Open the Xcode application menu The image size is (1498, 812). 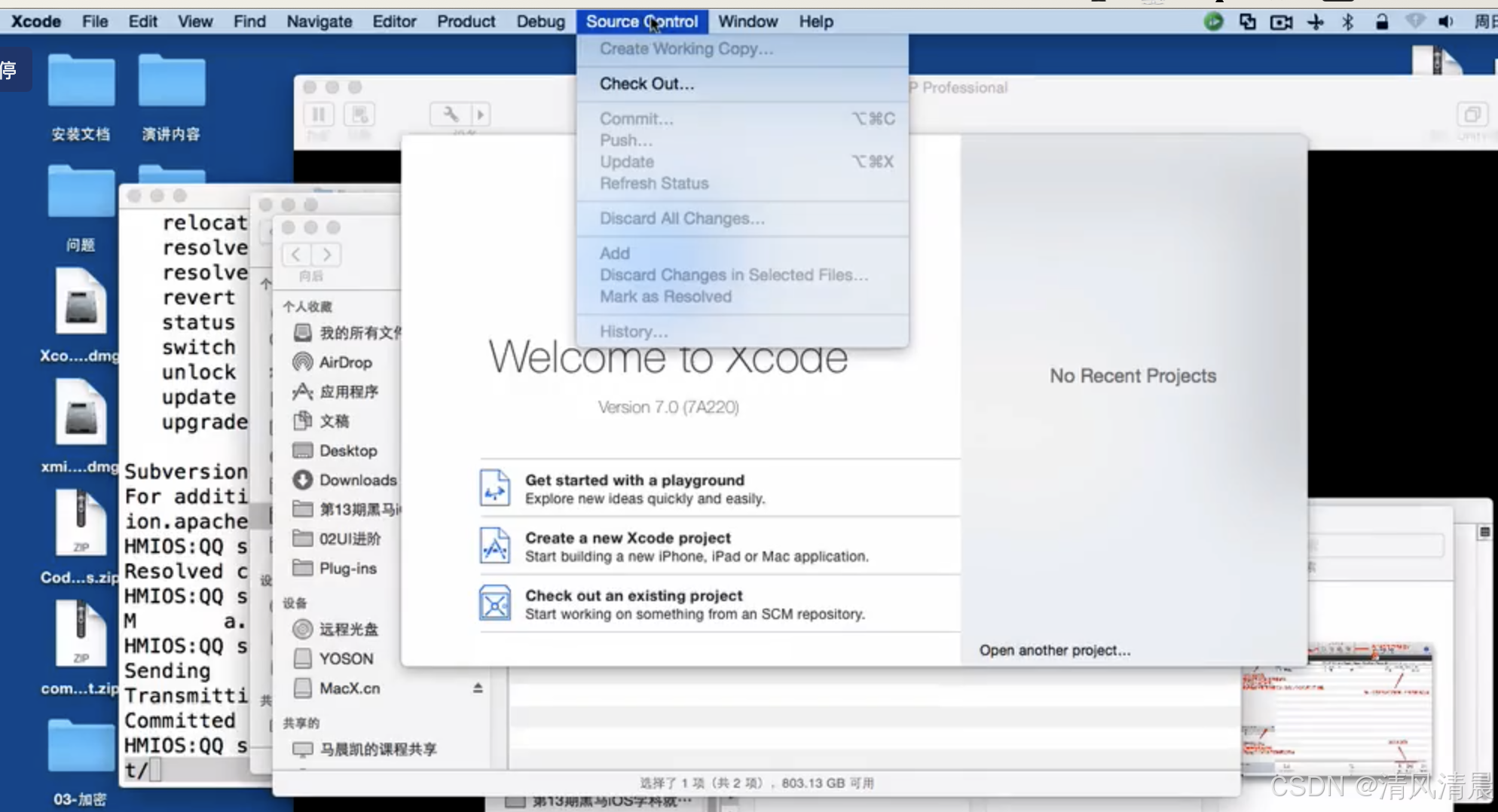(35, 21)
